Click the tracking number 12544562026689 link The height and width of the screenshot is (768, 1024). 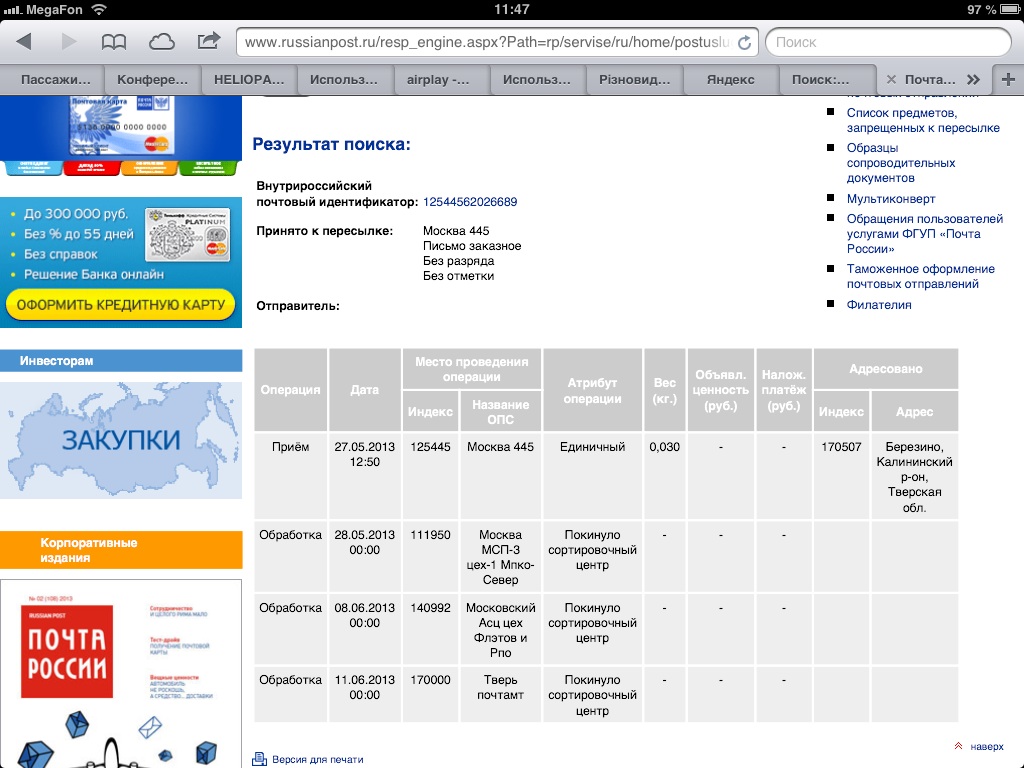(470, 202)
